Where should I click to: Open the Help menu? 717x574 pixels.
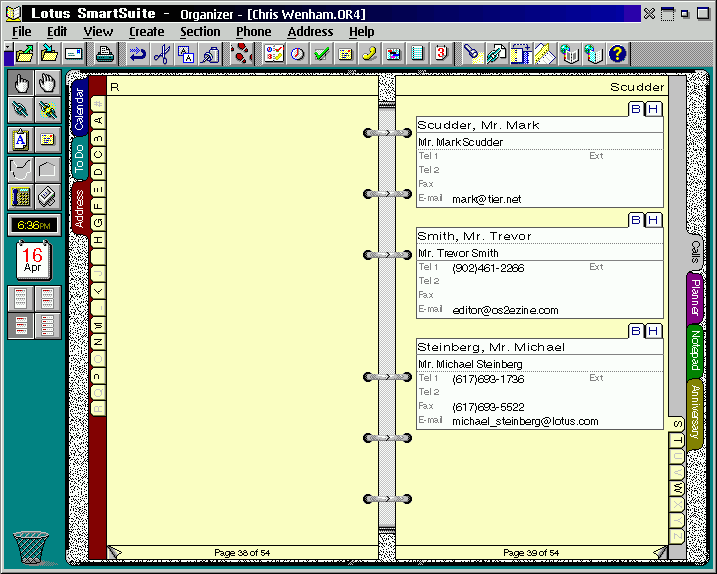click(361, 32)
